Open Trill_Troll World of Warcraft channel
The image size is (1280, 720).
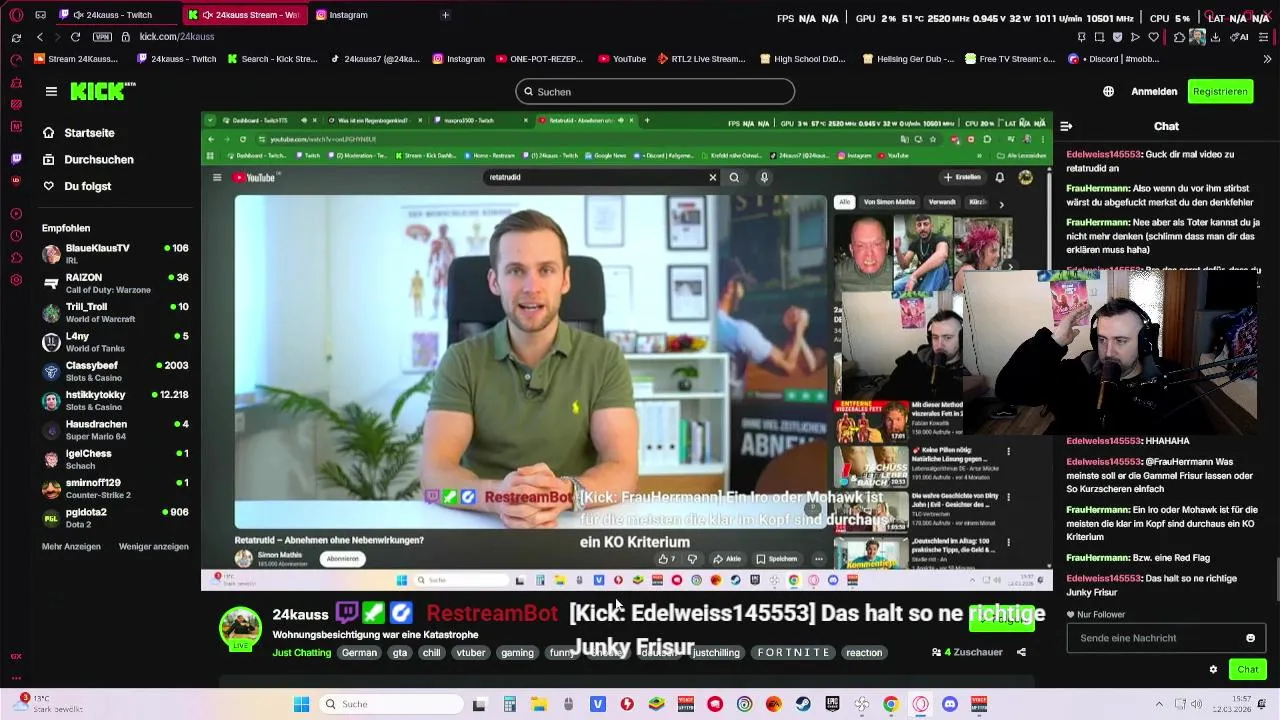click(x=115, y=313)
